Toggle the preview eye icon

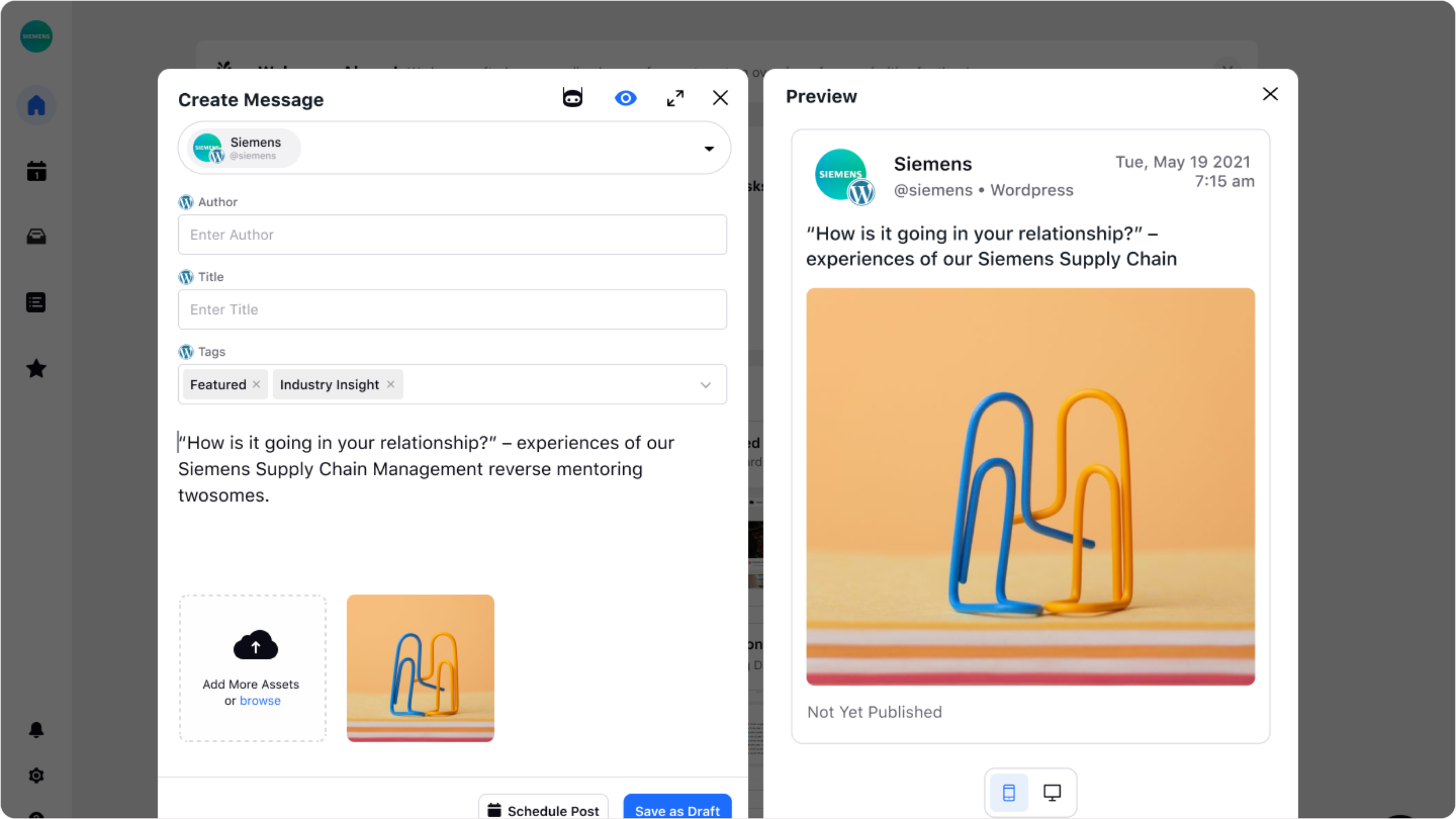625,98
